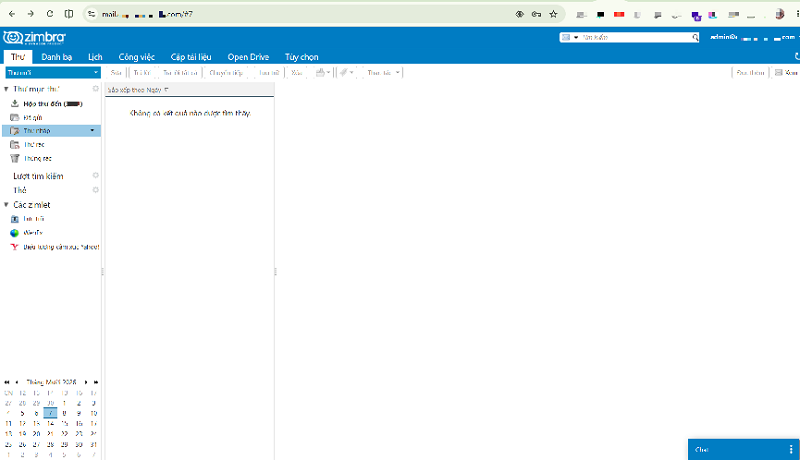Click the Xóa delete button
Image resolution: width=800 pixels, height=460 pixels.
[296, 72]
